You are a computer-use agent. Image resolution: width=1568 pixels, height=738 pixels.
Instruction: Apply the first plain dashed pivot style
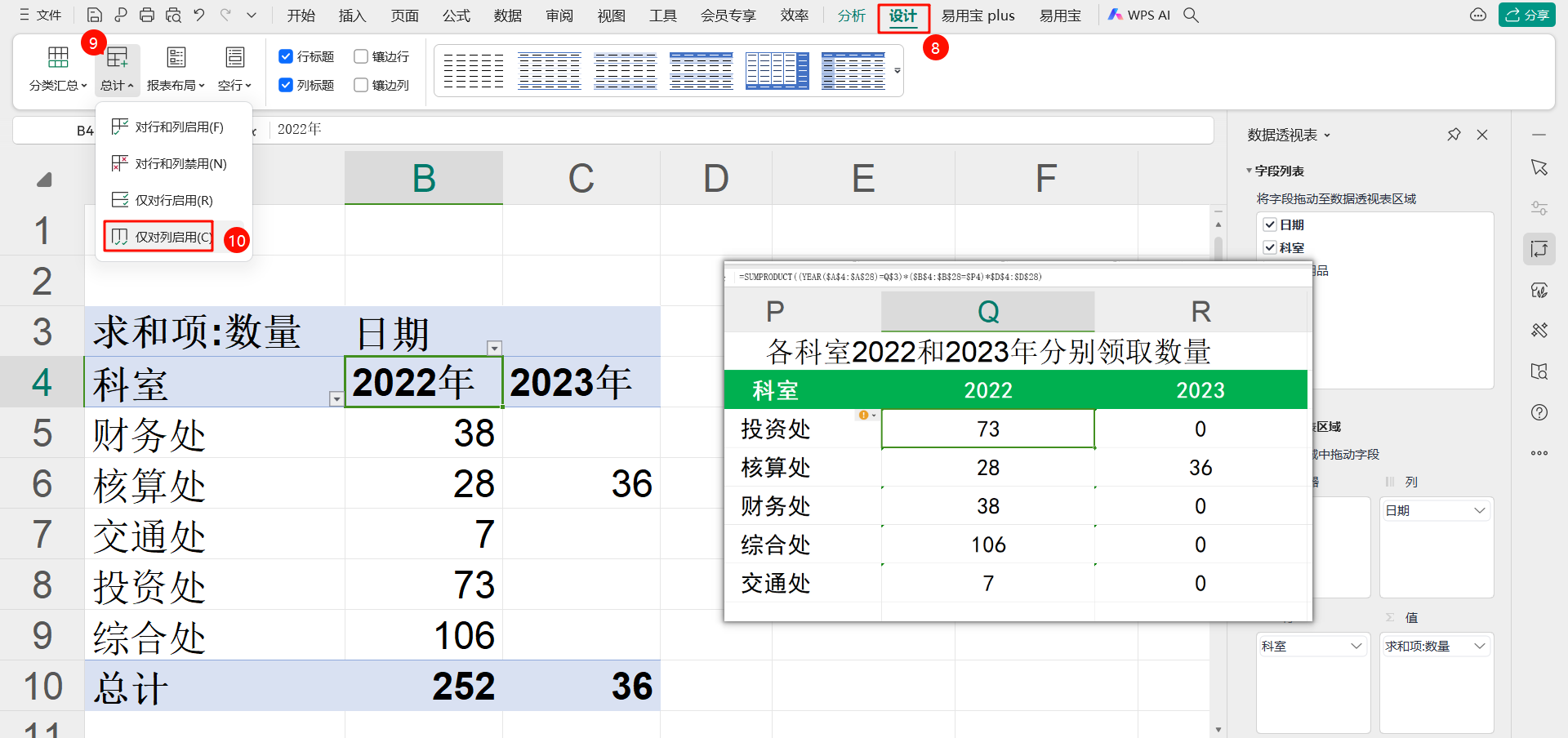pyautogui.click(x=474, y=71)
